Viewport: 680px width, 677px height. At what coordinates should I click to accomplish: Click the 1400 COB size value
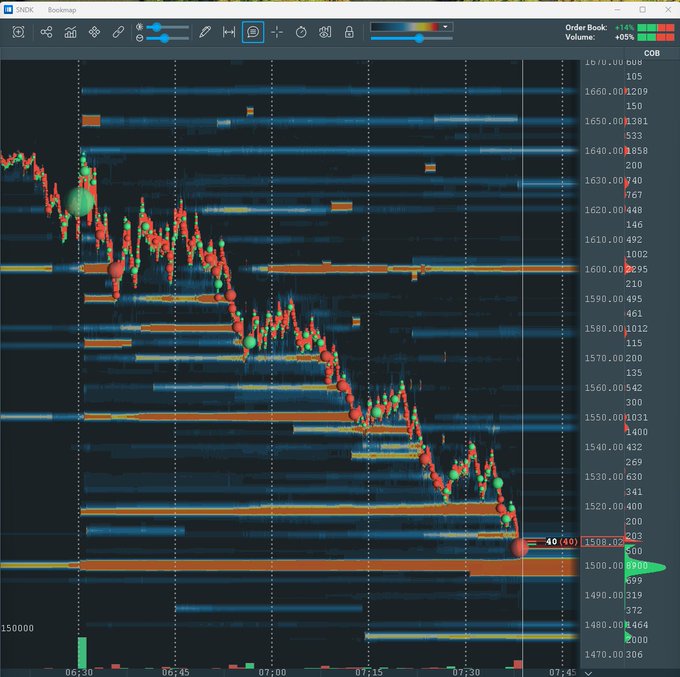(x=637, y=432)
